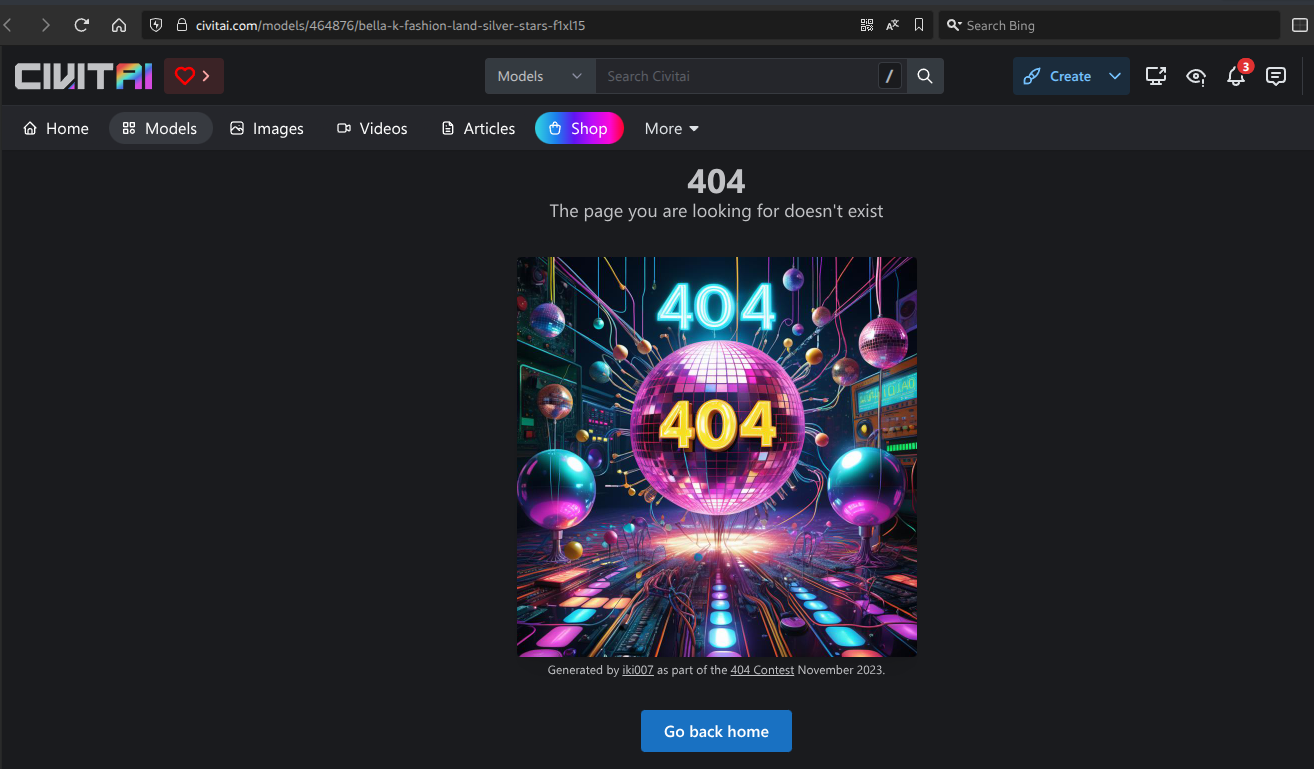1314x769 pixels.
Task: Bookmark this page
Action: (919, 25)
